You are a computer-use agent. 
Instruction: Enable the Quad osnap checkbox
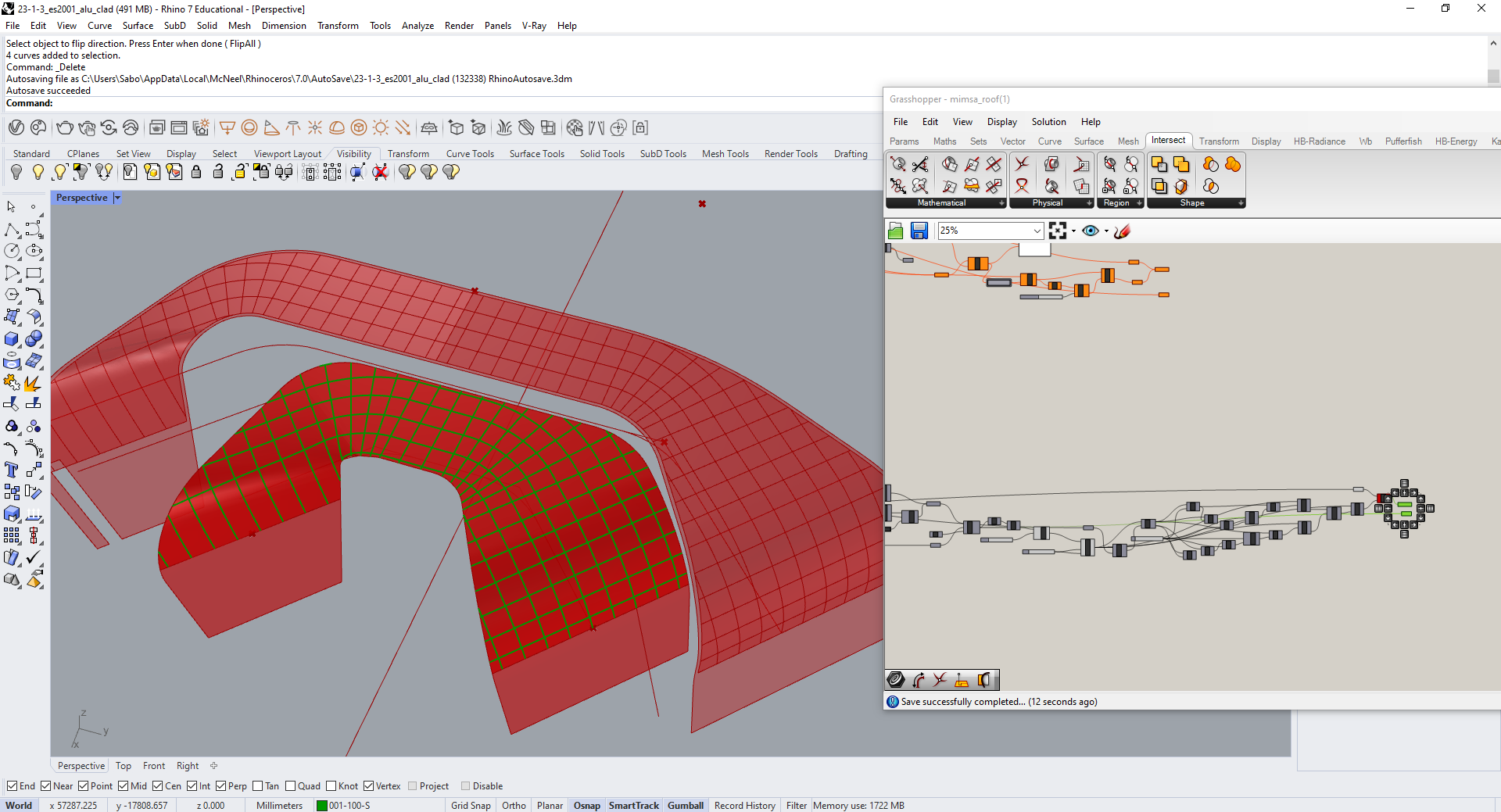pyautogui.click(x=291, y=786)
